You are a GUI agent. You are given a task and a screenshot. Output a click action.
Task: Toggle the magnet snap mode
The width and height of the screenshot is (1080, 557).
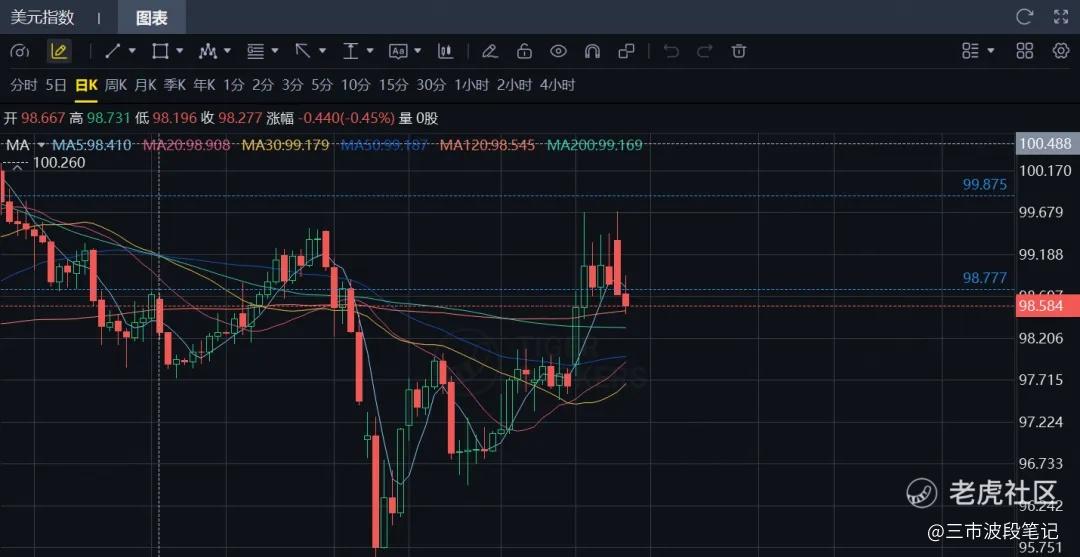click(x=592, y=51)
